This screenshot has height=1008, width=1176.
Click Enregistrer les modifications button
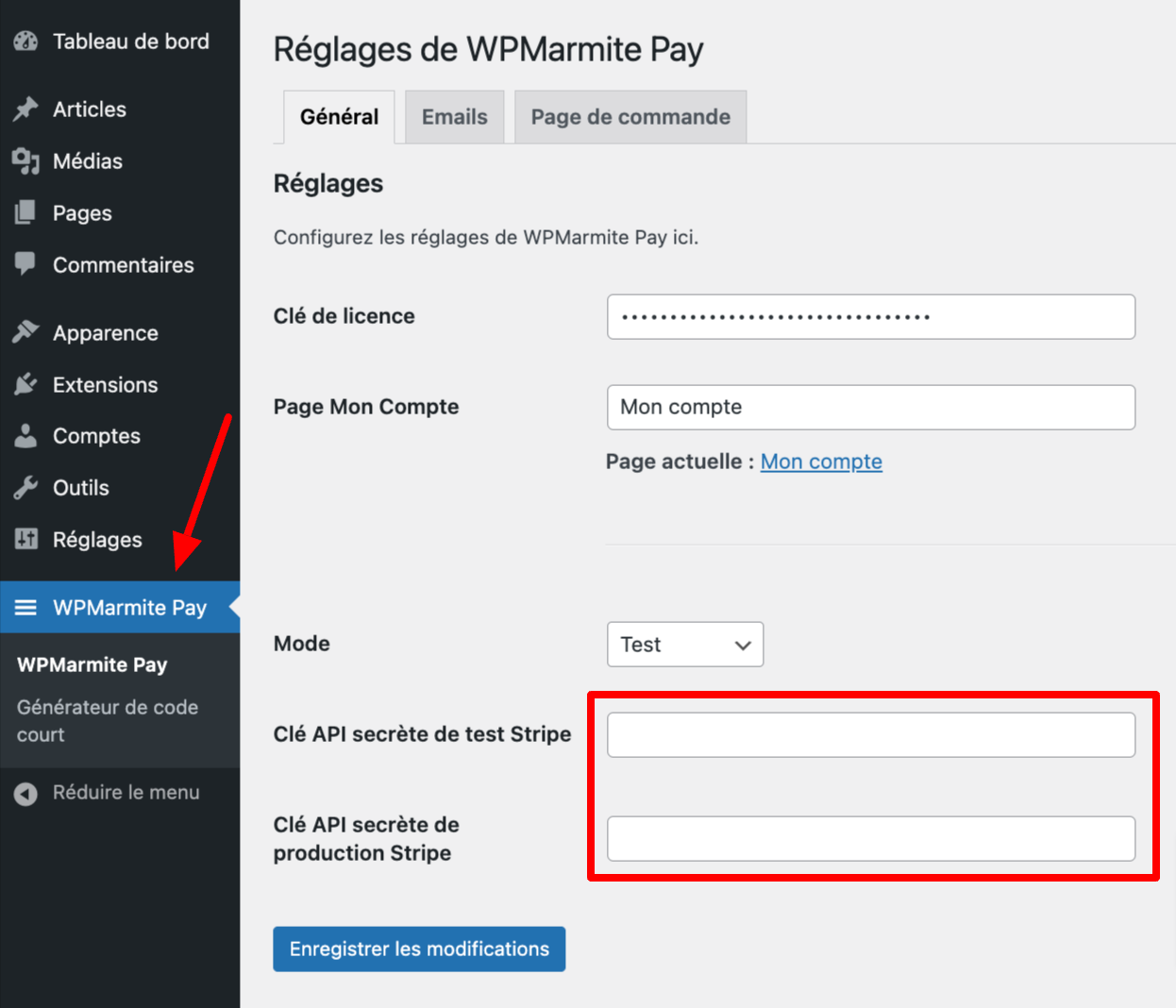(x=419, y=949)
